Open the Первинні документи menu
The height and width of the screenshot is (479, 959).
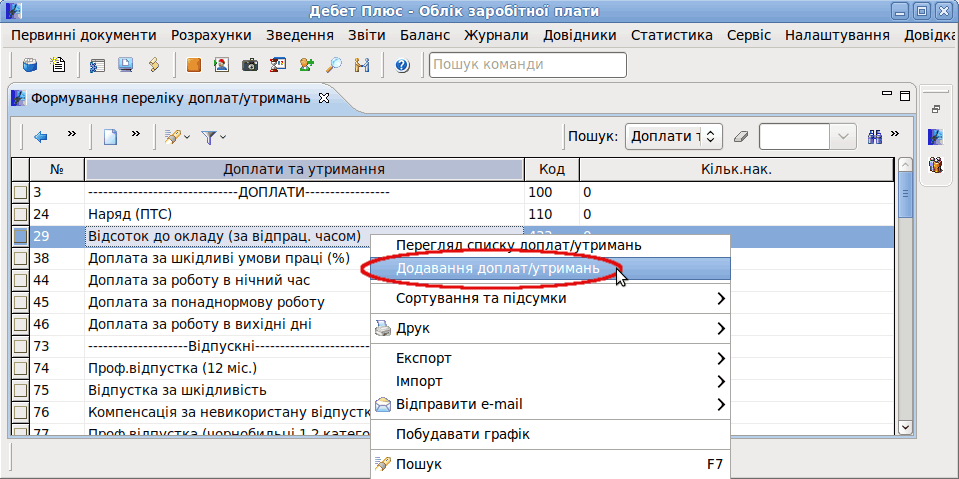click(x=84, y=35)
